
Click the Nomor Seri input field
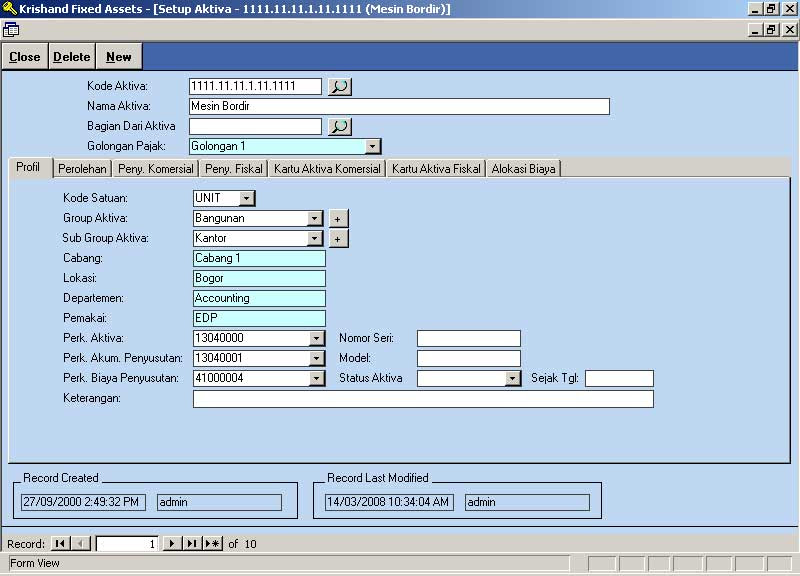(469, 338)
